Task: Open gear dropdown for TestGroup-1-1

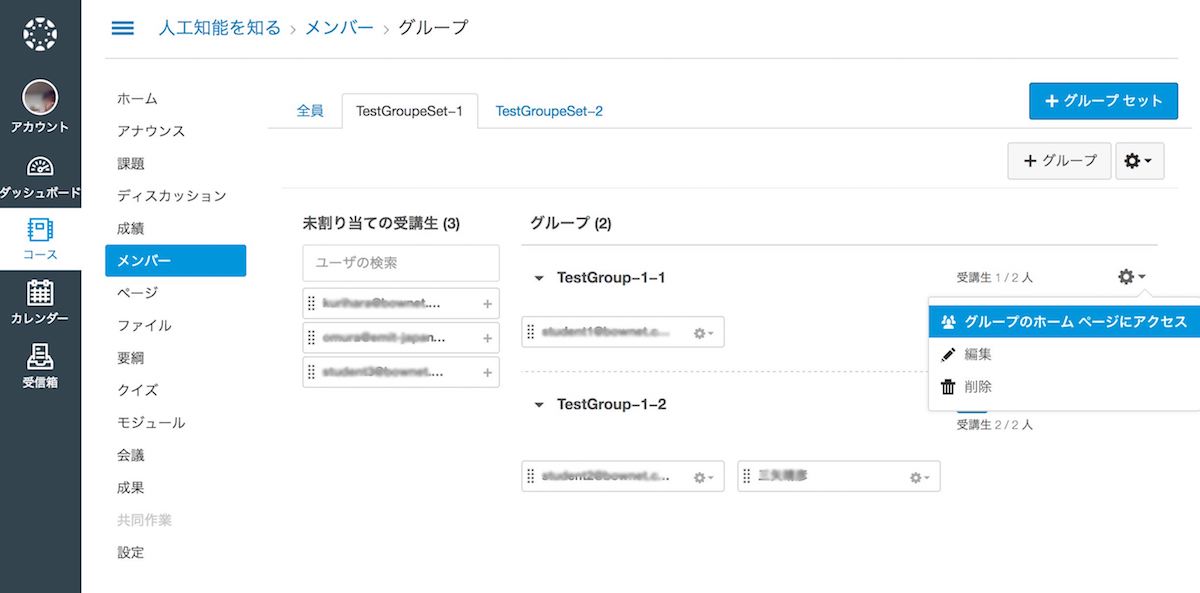Action: [x=1131, y=277]
